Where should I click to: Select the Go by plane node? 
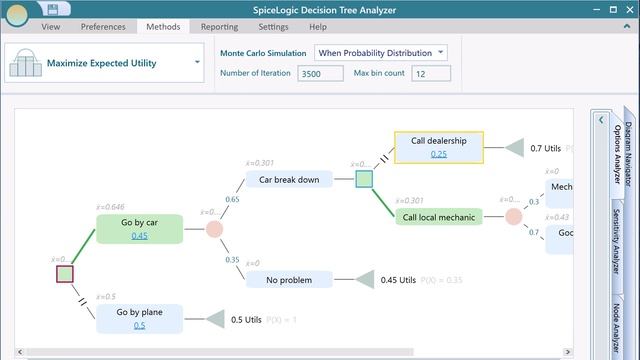click(x=140, y=318)
